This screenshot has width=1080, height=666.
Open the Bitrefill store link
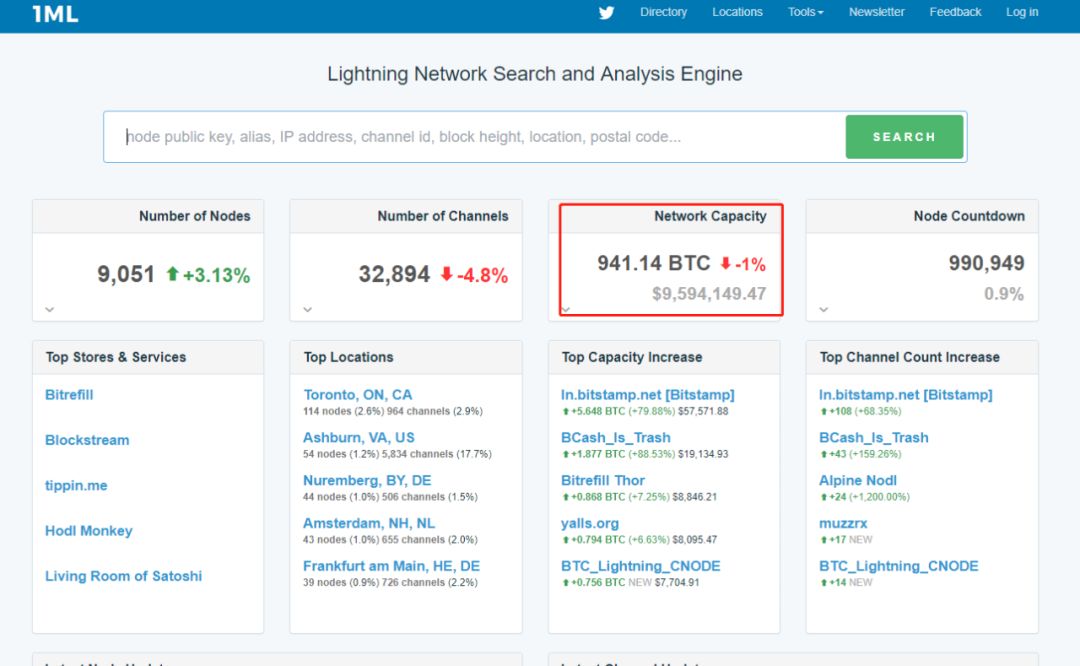69,395
